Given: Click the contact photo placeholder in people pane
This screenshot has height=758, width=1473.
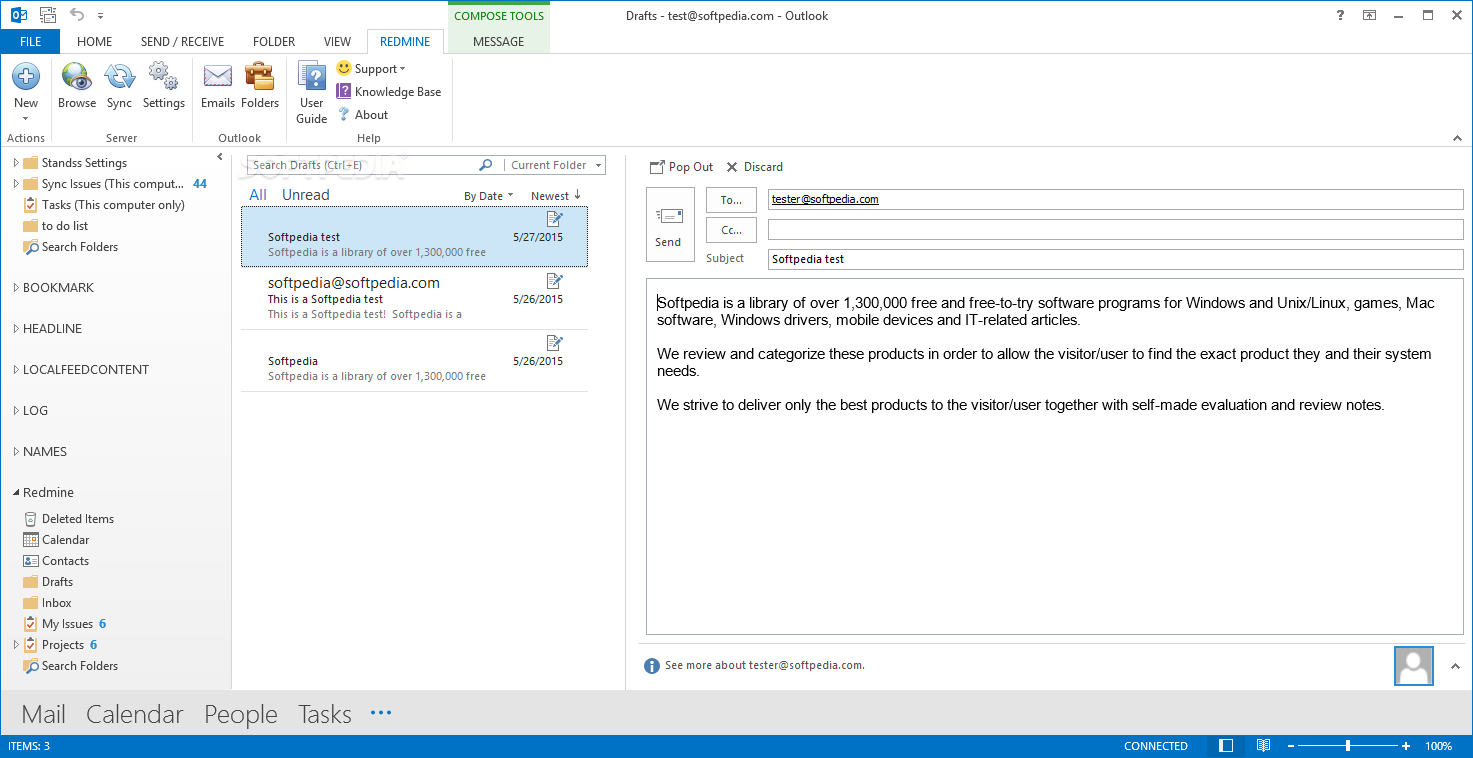Looking at the screenshot, I should point(1414,666).
